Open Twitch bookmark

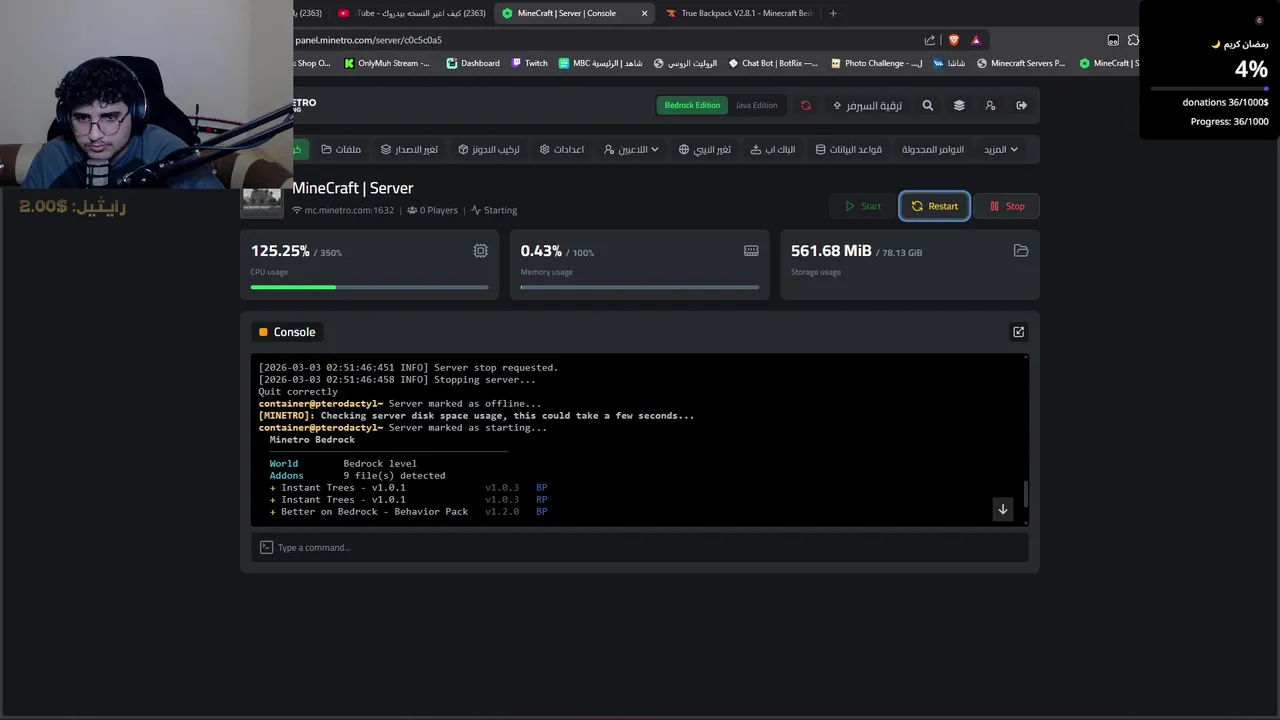click(x=530, y=63)
